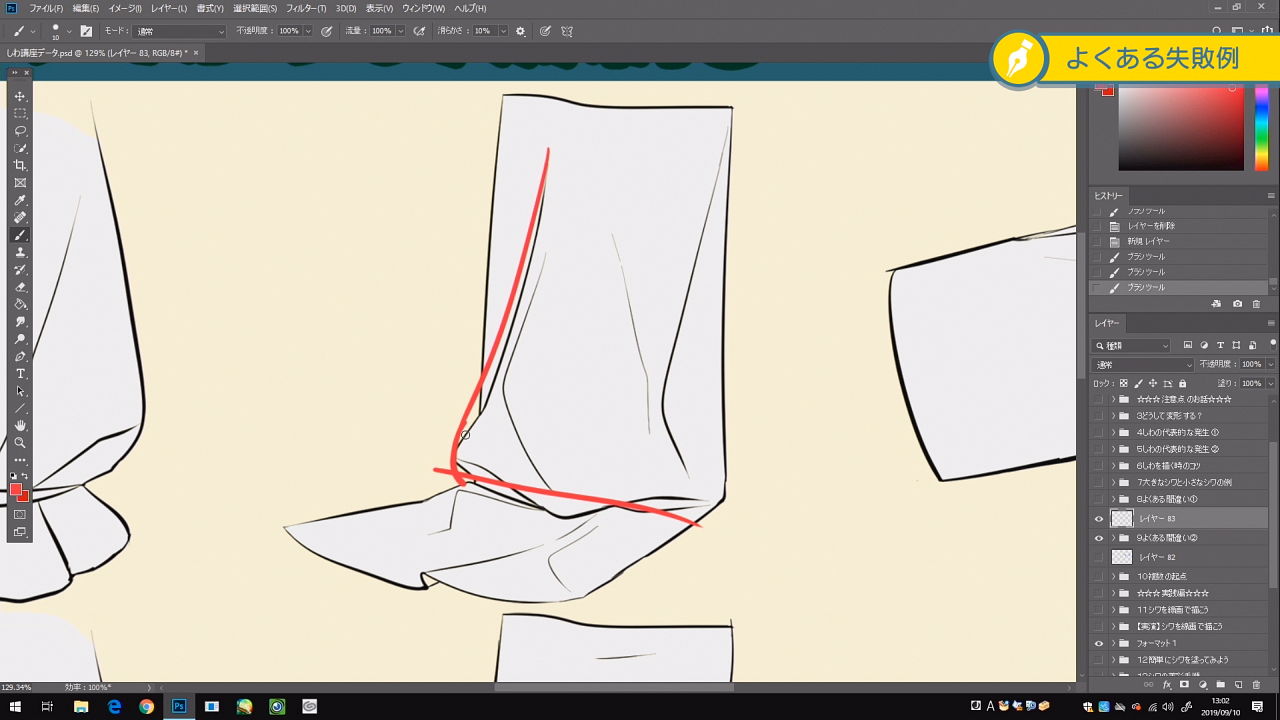Click the screen mode icon in toolbox
This screenshot has height=720, width=1280.
coord(20,532)
